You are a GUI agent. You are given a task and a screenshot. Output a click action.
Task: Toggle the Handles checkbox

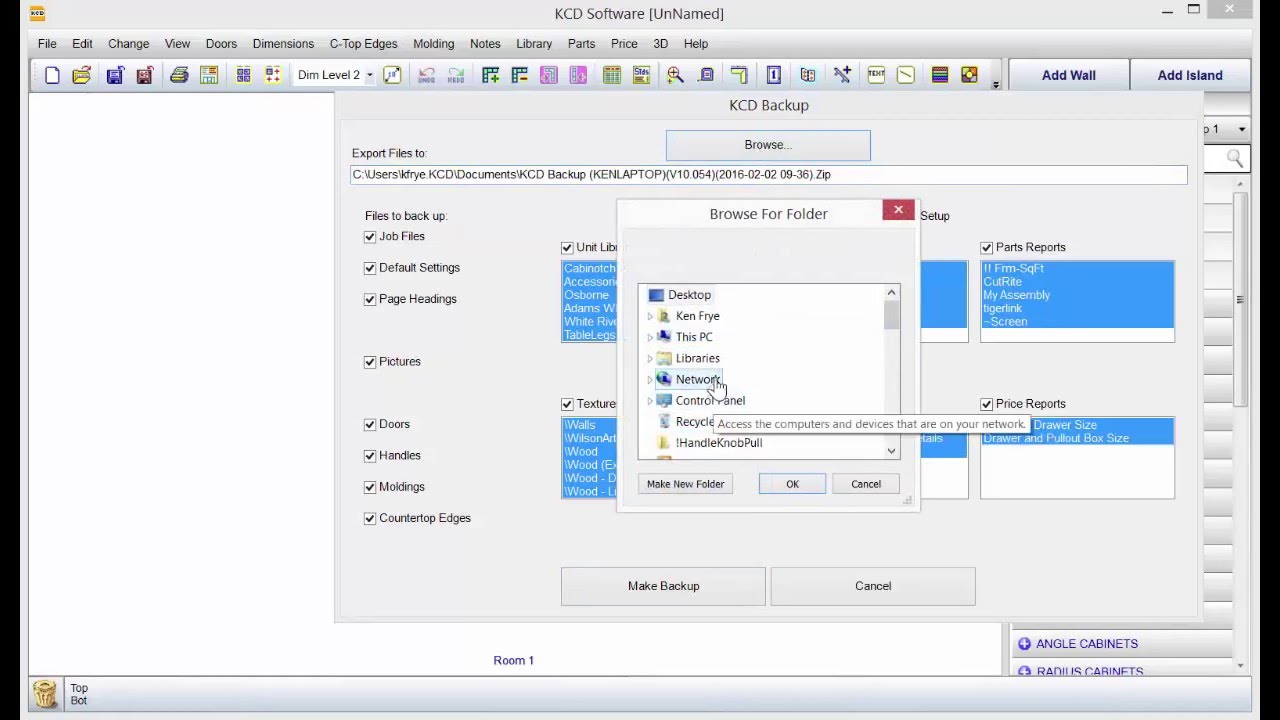coord(370,456)
